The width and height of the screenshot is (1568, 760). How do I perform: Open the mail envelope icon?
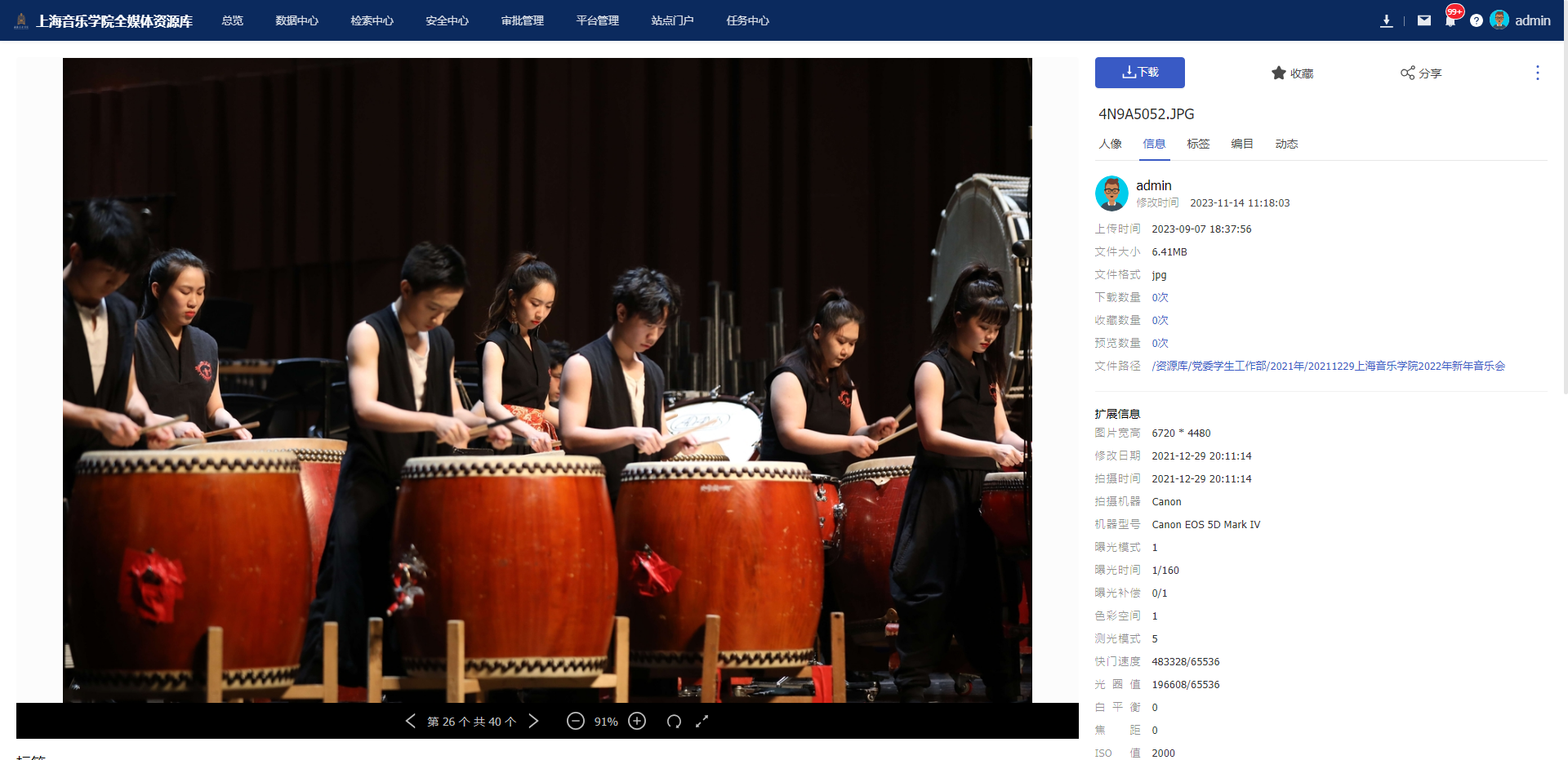[x=1423, y=20]
